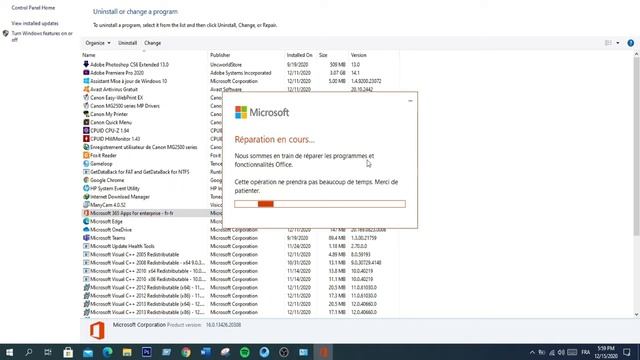Select Gameloop entry
Image resolution: width=640 pixels, height=360 pixels.
[x=101, y=164]
